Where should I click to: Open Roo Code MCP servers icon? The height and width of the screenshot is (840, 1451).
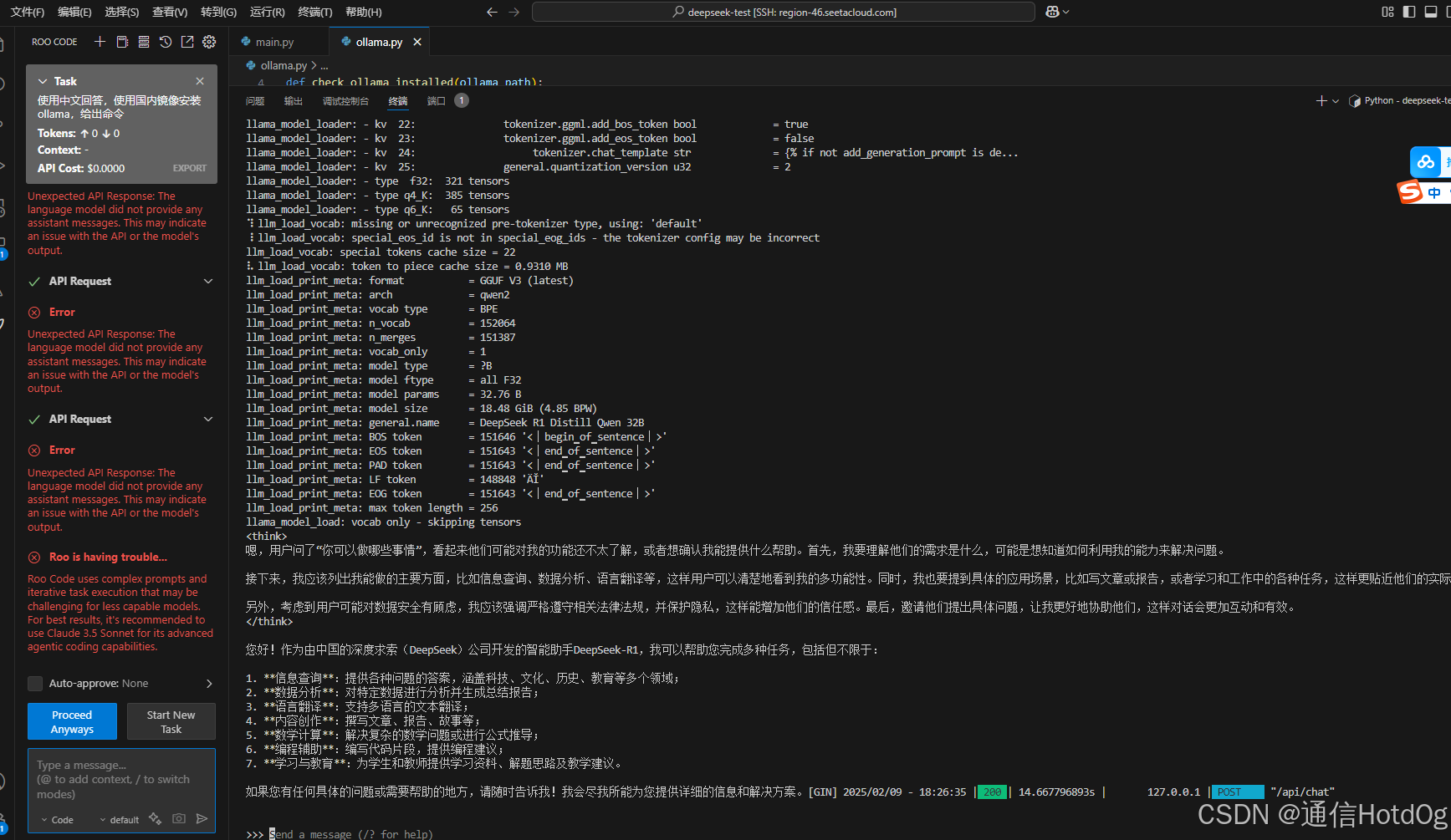click(144, 42)
